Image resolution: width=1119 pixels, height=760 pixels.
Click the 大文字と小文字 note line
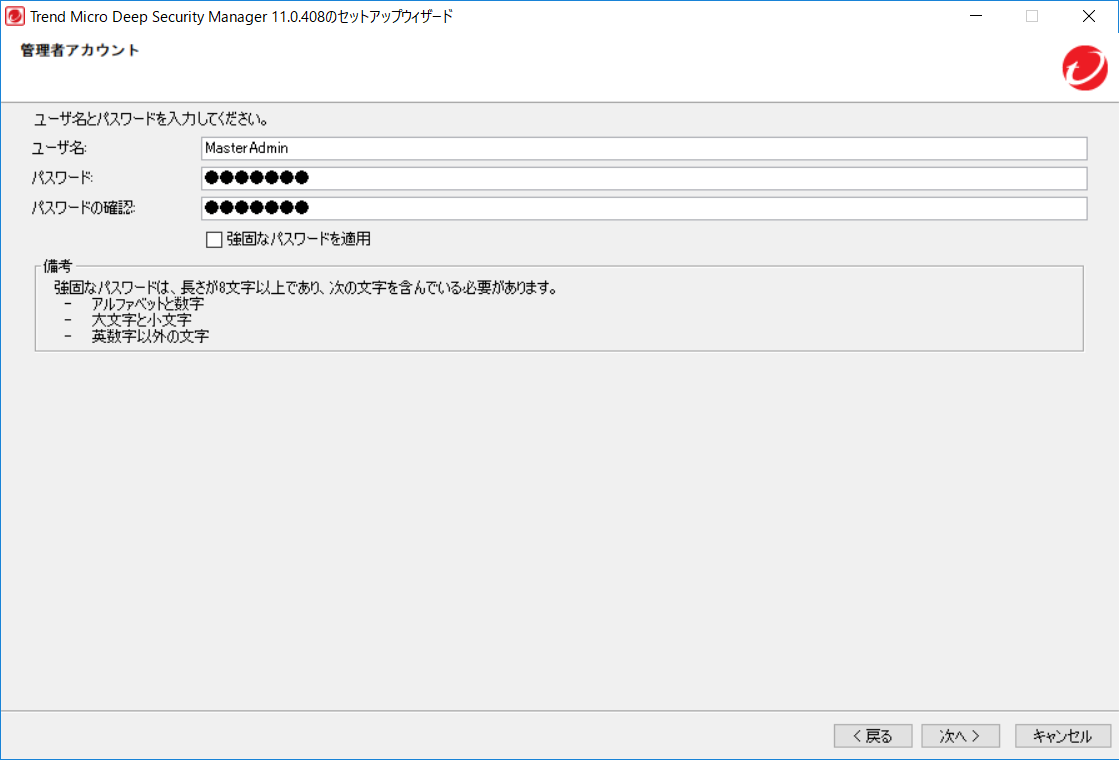(x=141, y=320)
